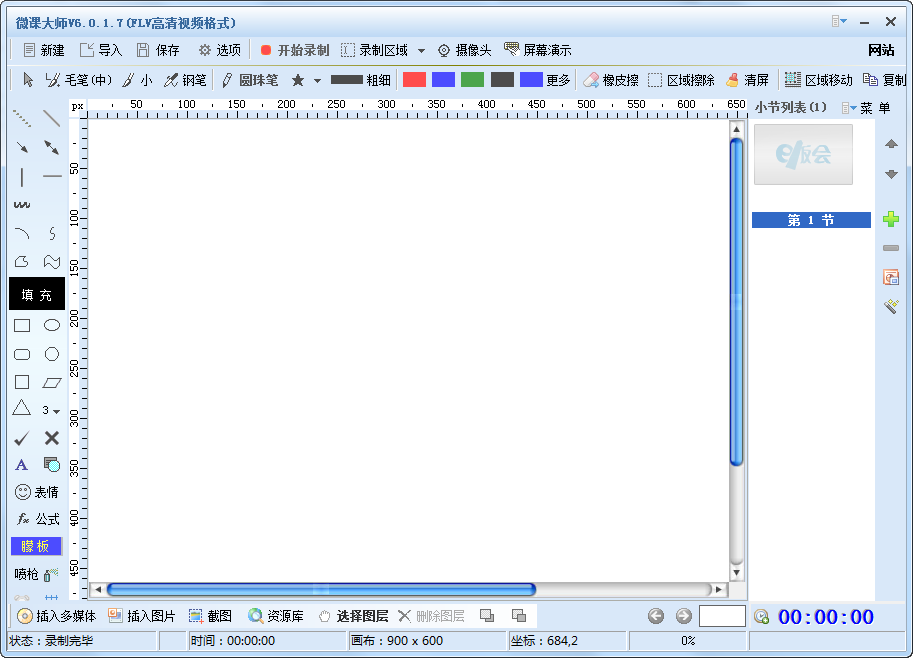Select the 圆珠笔 ballpoint pen tool
Image resolution: width=913 pixels, height=658 pixels.
(x=253, y=80)
